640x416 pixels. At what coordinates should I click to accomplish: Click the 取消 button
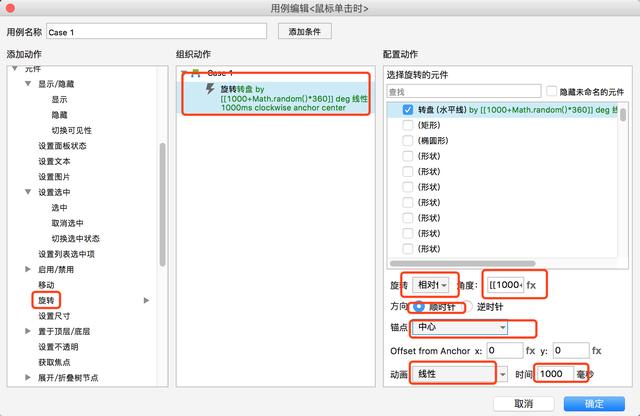(524, 403)
